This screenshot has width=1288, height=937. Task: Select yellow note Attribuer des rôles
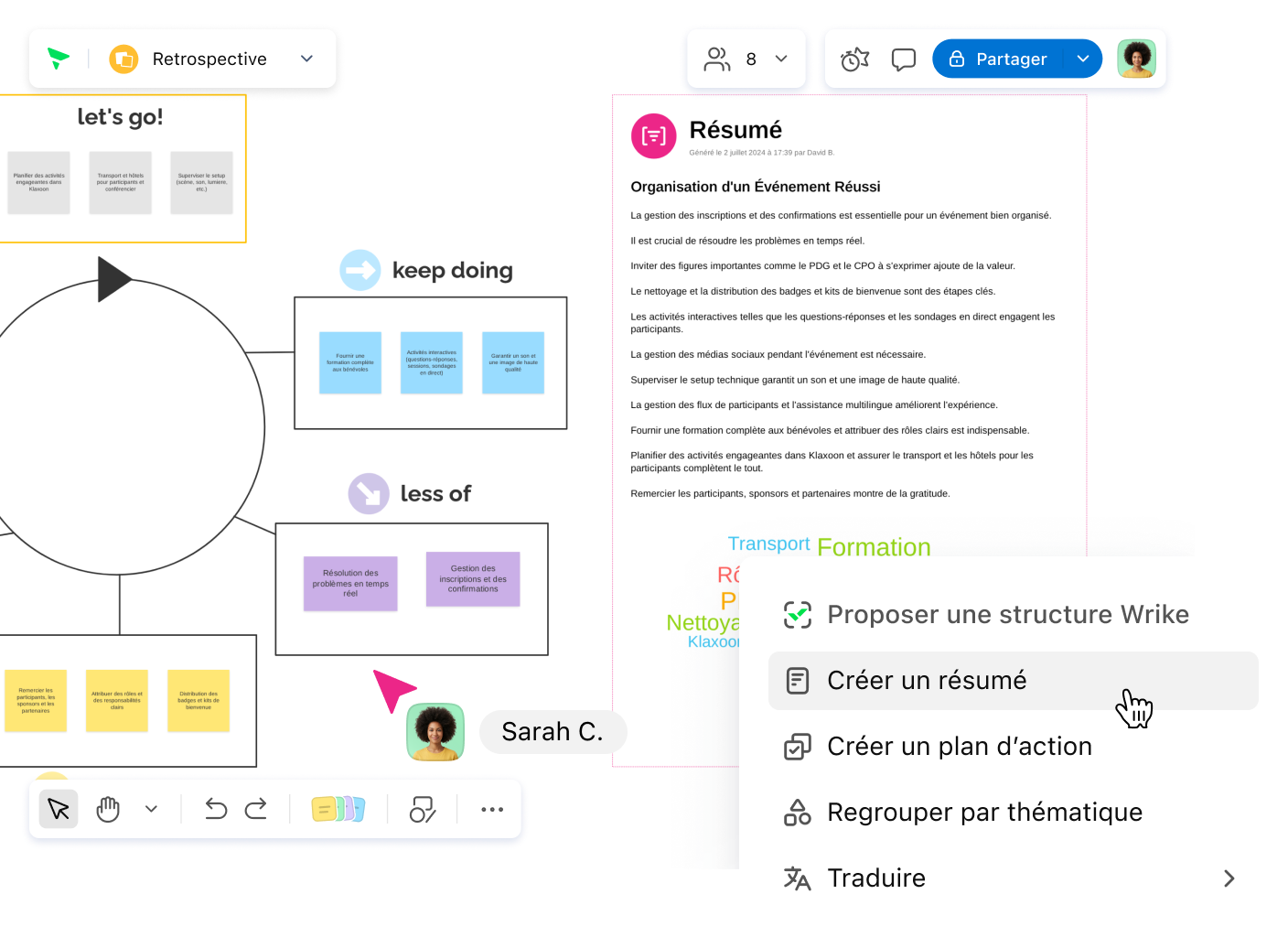click(117, 700)
